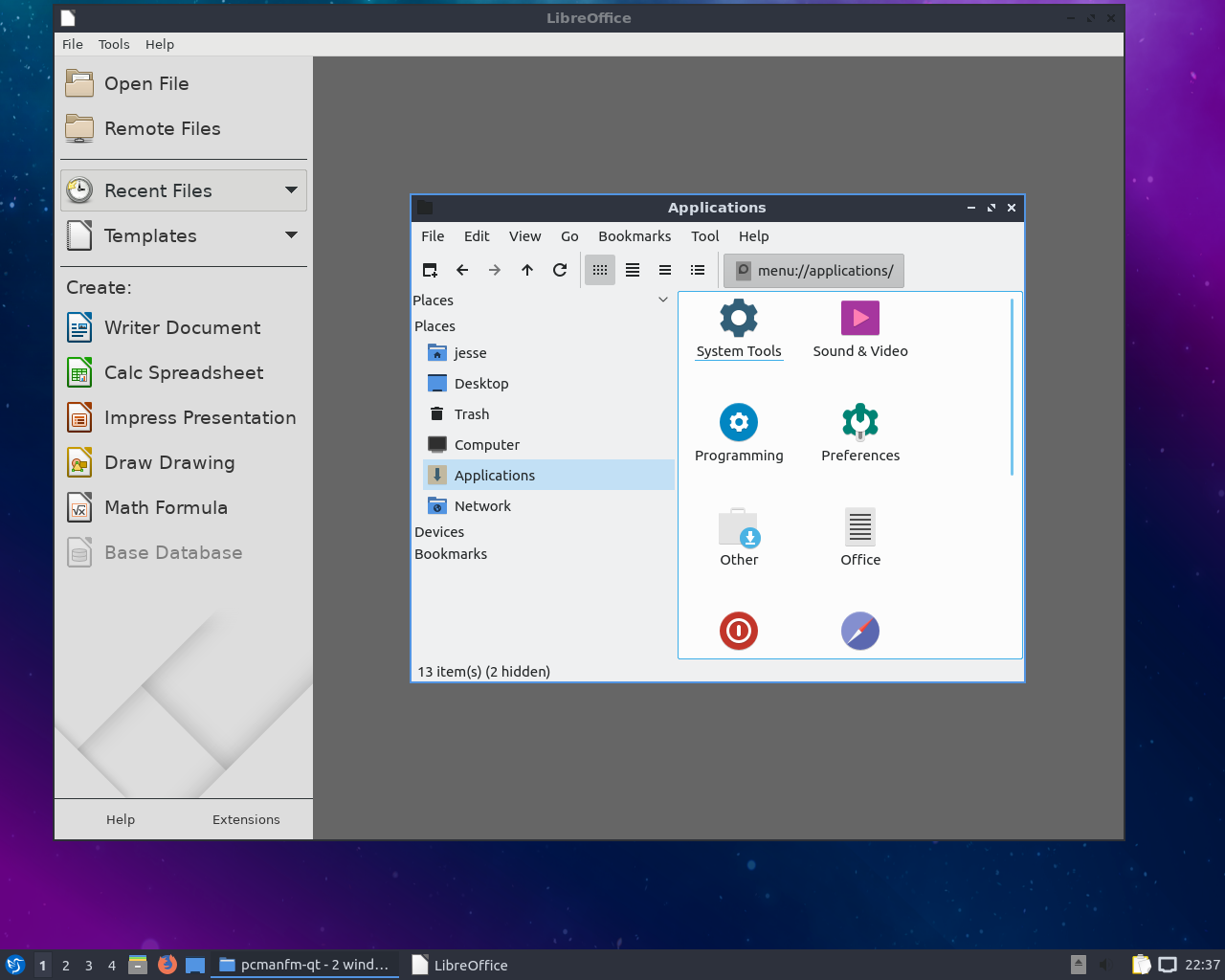Open the Office category icon
1225x980 pixels.
tap(860, 538)
